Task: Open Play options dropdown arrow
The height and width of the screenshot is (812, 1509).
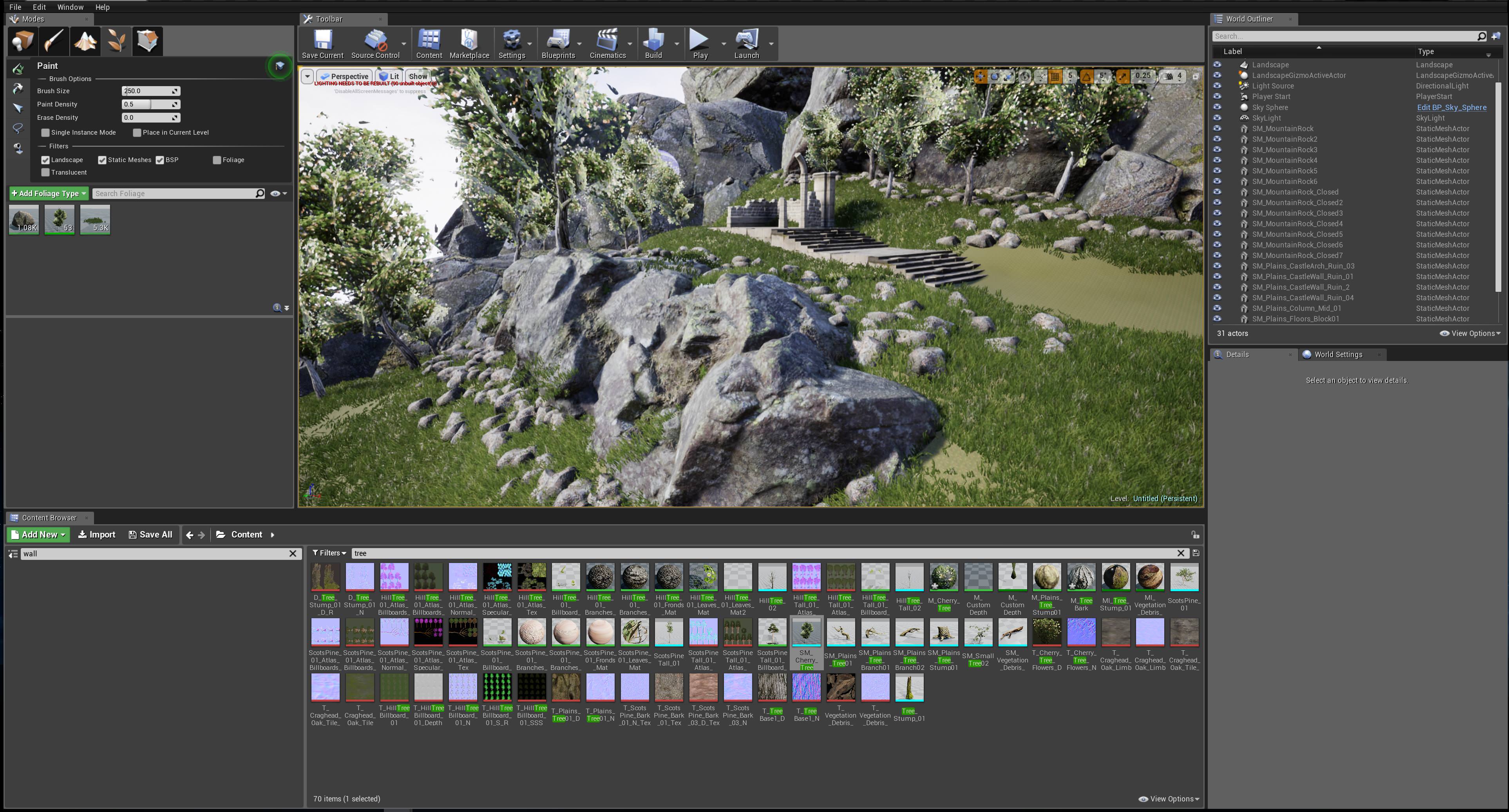Action: click(x=724, y=44)
